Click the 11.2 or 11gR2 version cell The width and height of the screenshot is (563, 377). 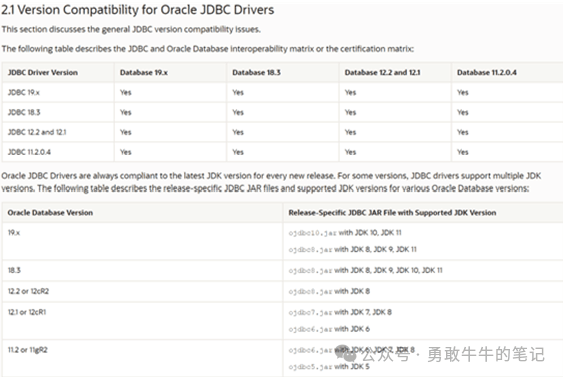pyautogui.click(x=28, y=350)
